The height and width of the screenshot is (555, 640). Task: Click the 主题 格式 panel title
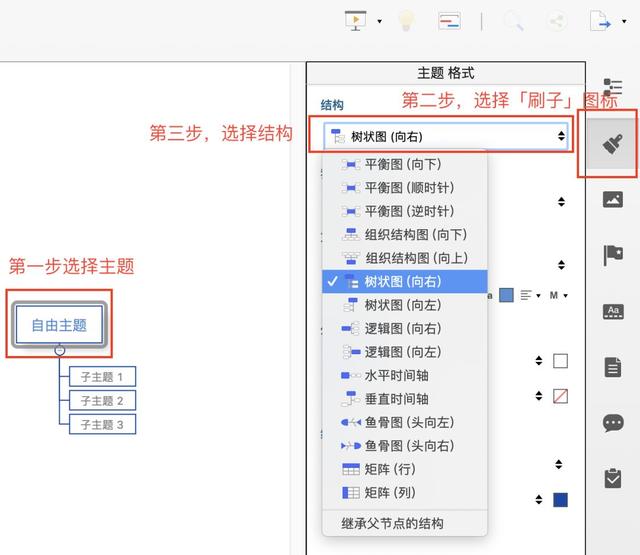[x=446, y=73]
